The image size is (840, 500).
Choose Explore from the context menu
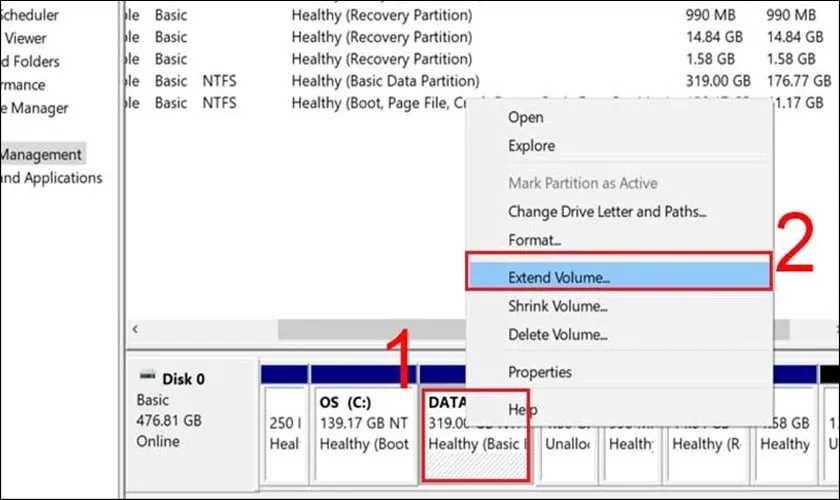pos(532,146)
